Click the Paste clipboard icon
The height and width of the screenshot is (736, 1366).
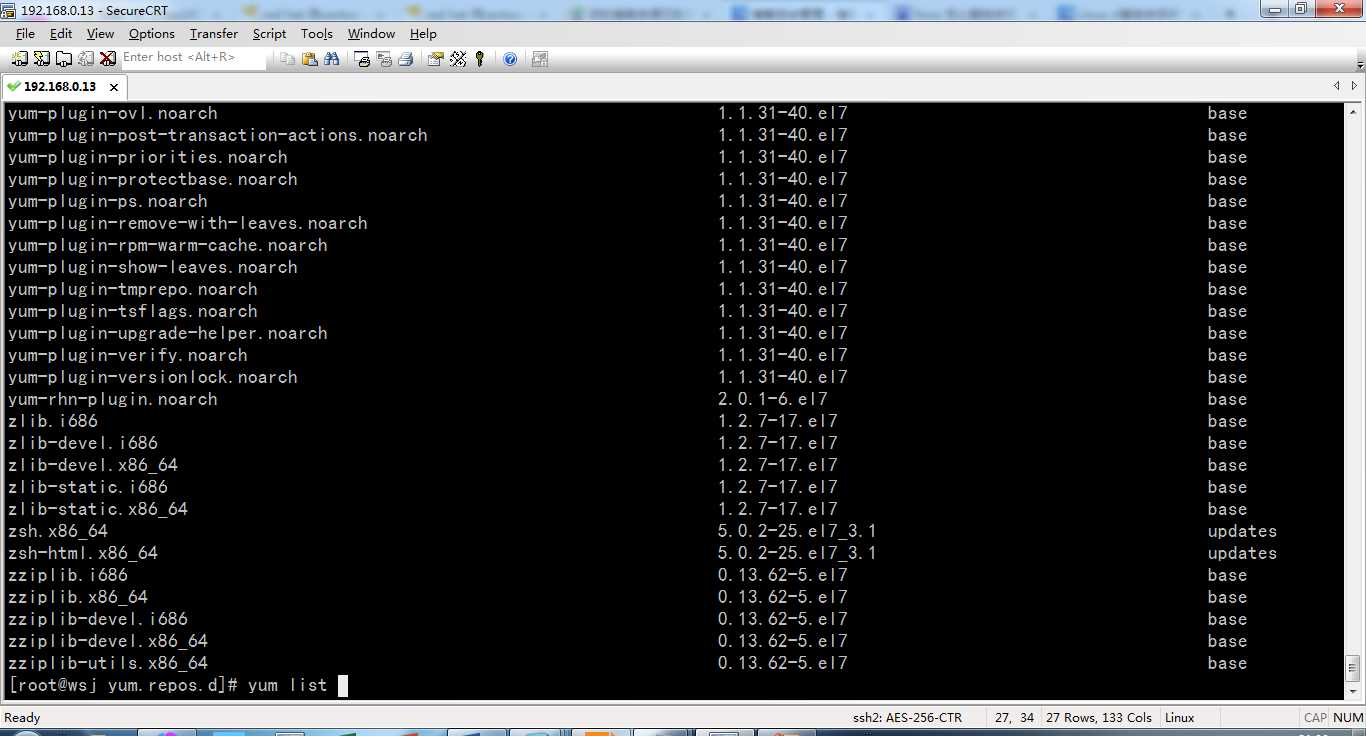[x=310, y=59]
